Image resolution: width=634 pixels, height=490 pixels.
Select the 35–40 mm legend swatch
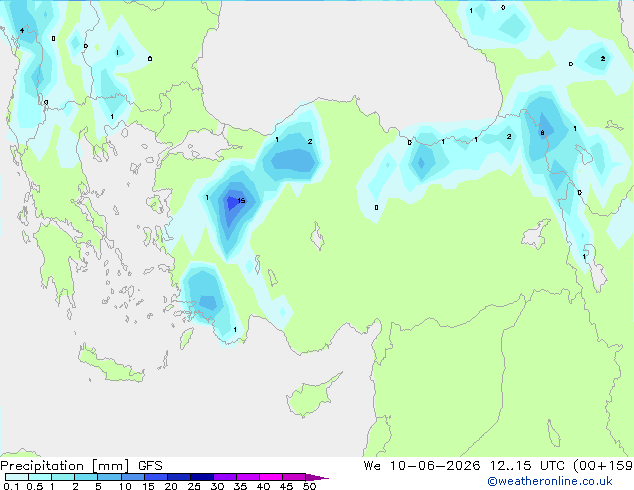click(x=248, y=477)
